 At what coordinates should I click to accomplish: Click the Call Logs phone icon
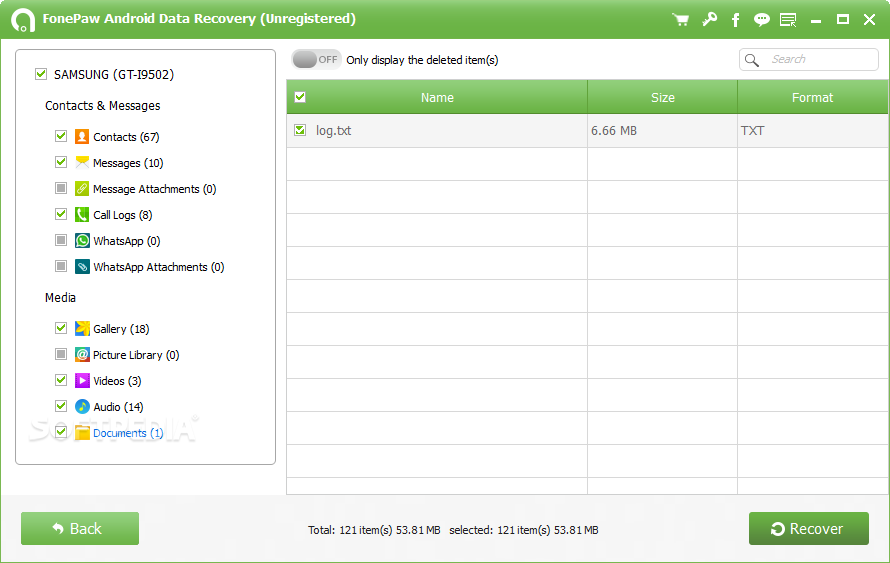tap(82, 215)
